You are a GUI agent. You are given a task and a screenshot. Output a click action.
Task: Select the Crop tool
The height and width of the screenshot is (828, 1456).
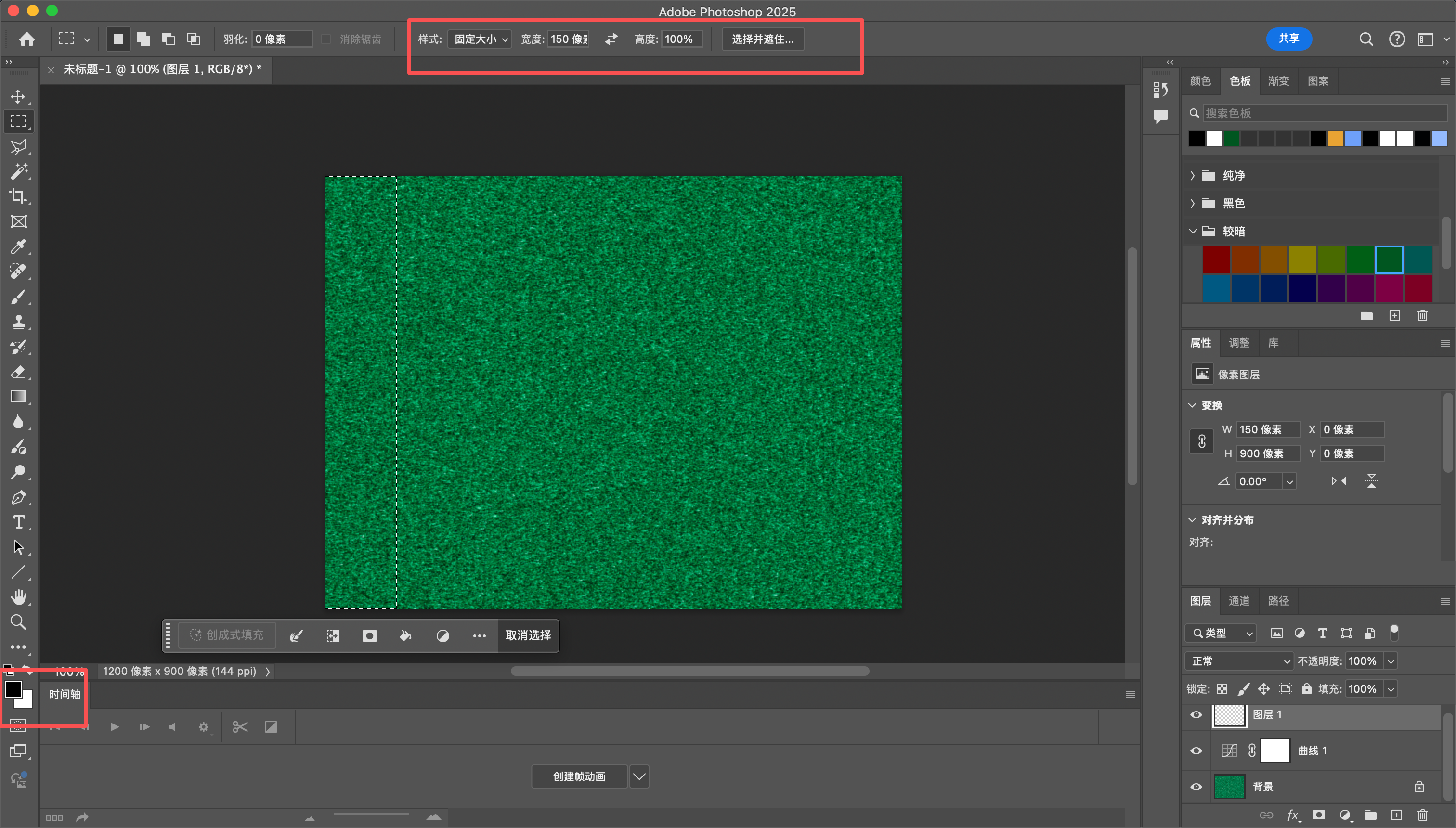[x=18, y=196]
